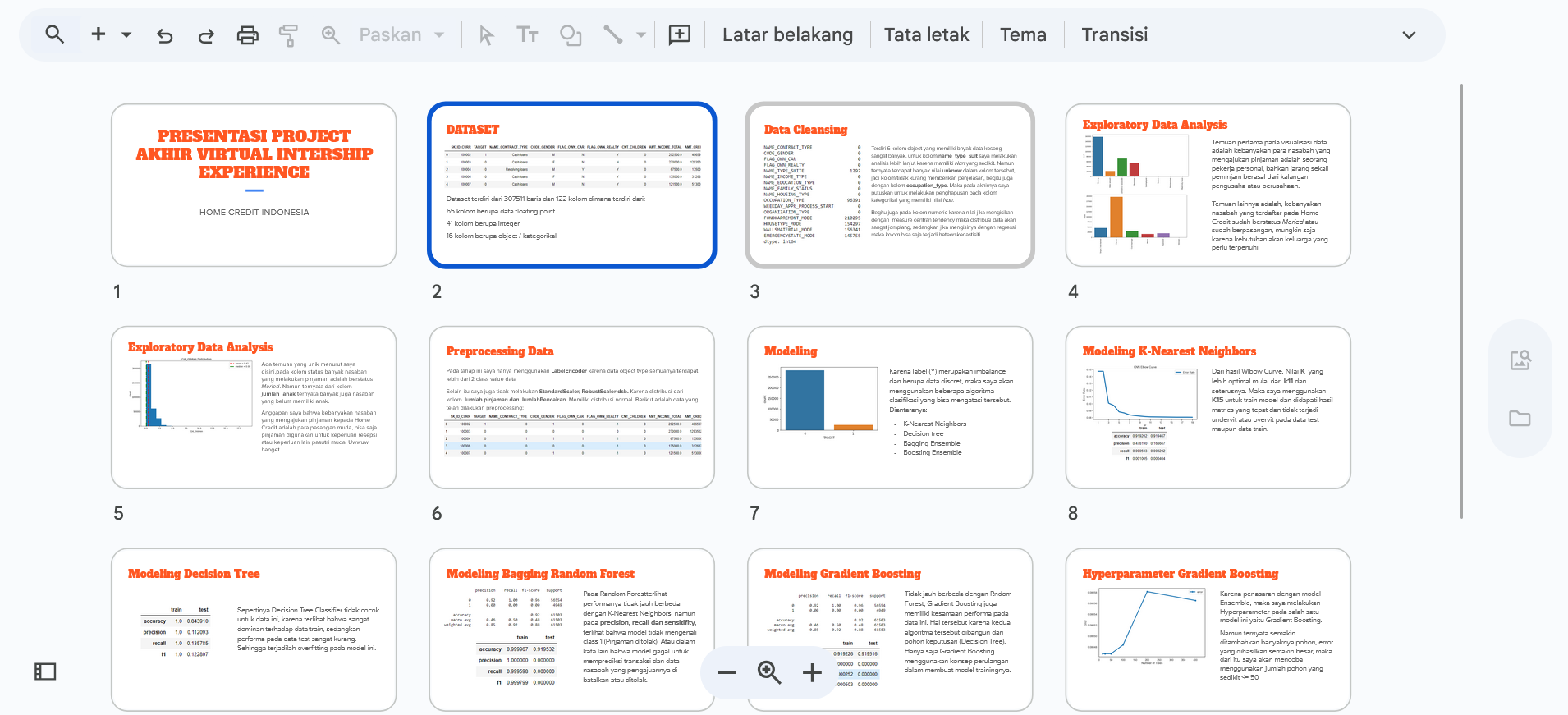Undo the last action
Screen dimensions: 1568x715
coord(165,35)
